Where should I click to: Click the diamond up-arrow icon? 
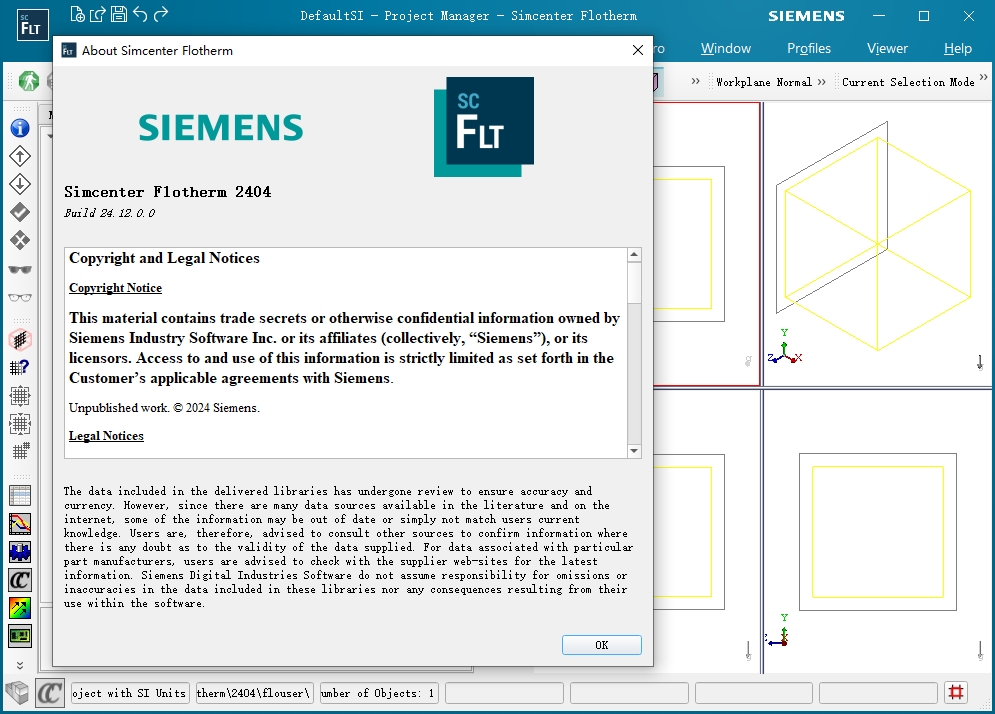click(x=20, y=156)
